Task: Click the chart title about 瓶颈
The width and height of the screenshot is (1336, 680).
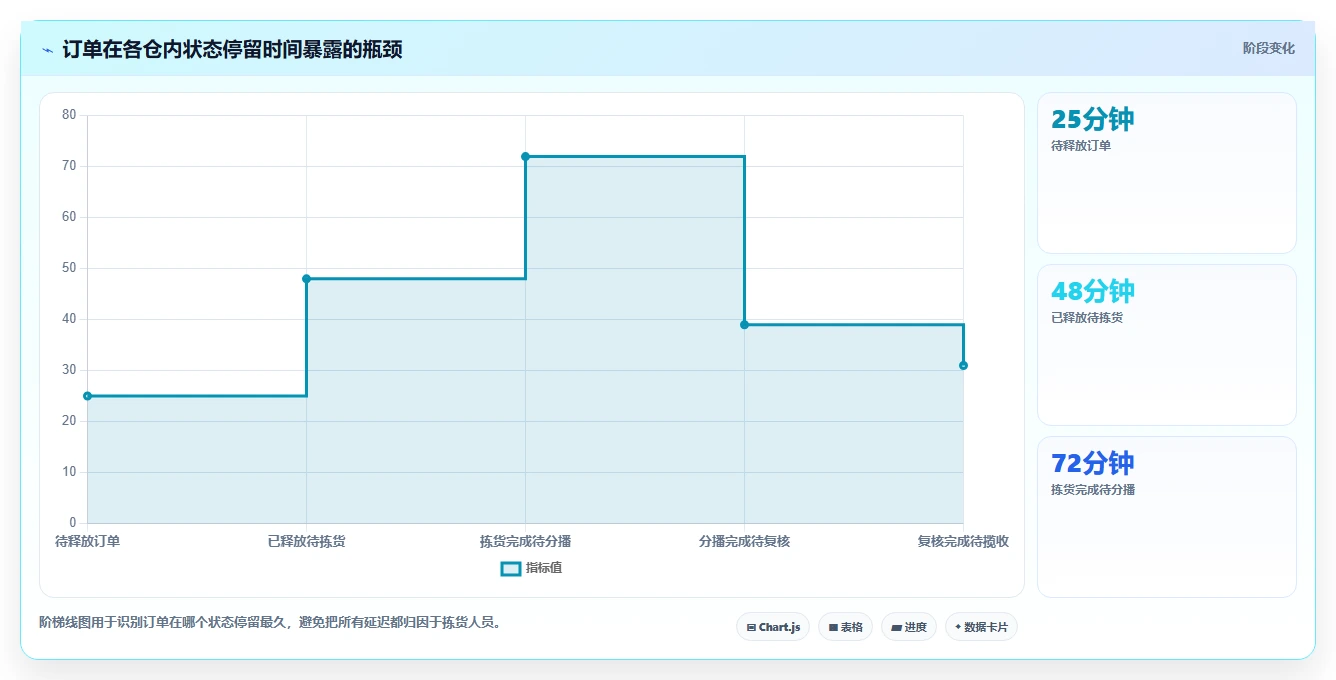Action: (x=232, y=49)
